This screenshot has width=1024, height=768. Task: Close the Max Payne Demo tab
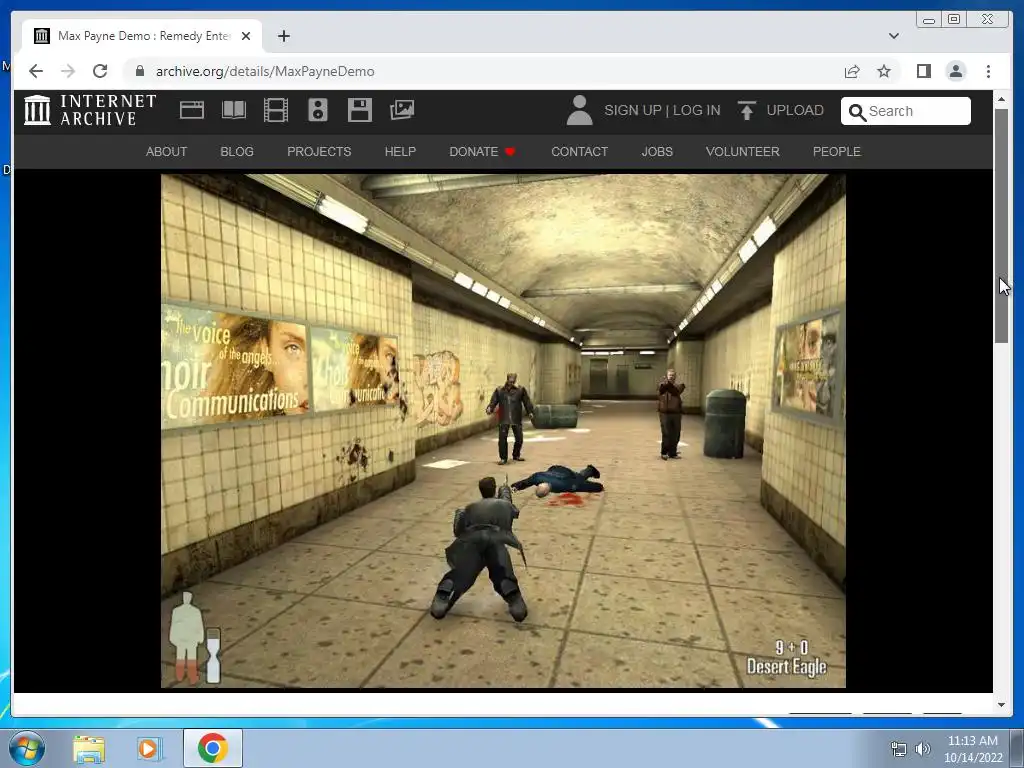(246, 36)
